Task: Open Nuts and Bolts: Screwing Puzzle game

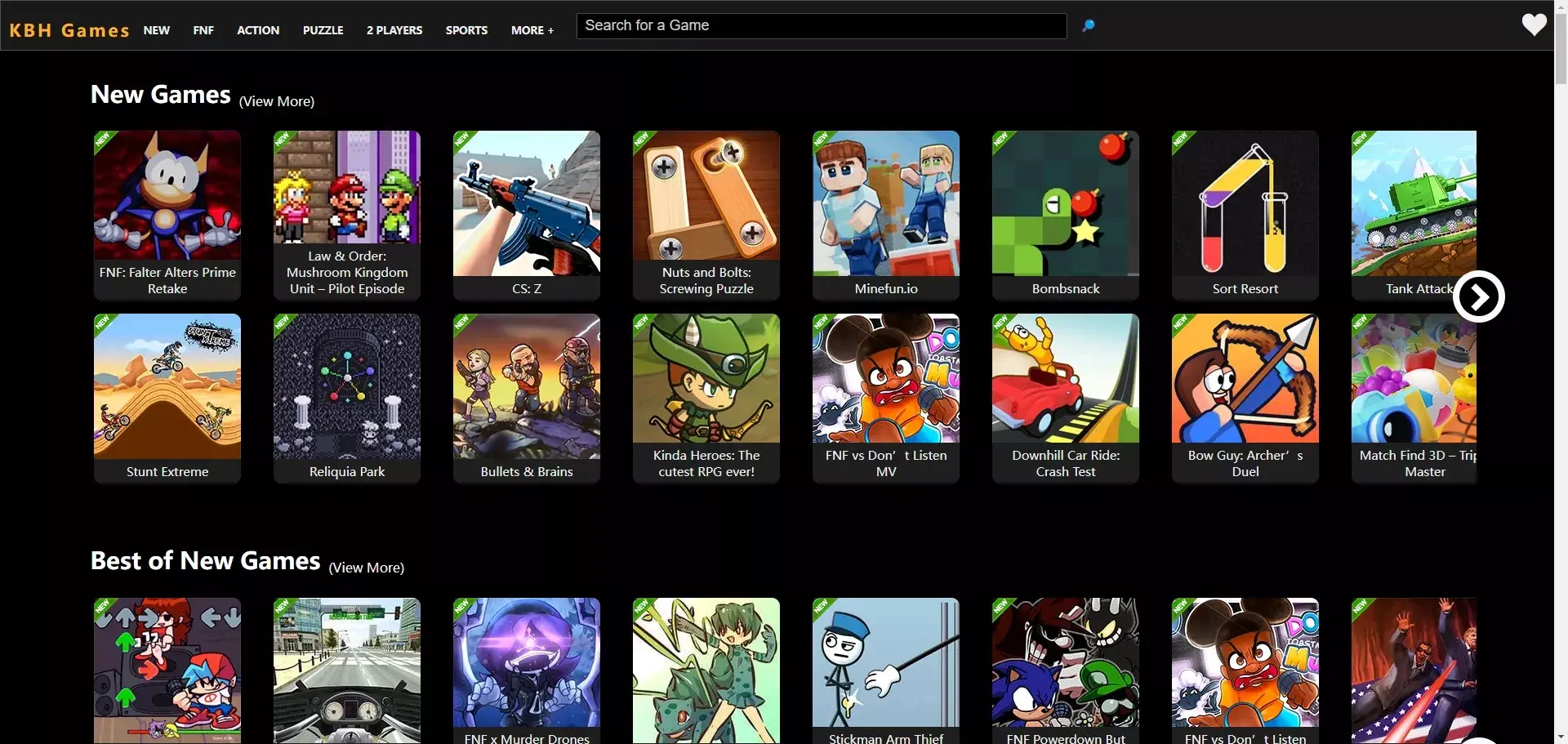Action: [706, 216]
